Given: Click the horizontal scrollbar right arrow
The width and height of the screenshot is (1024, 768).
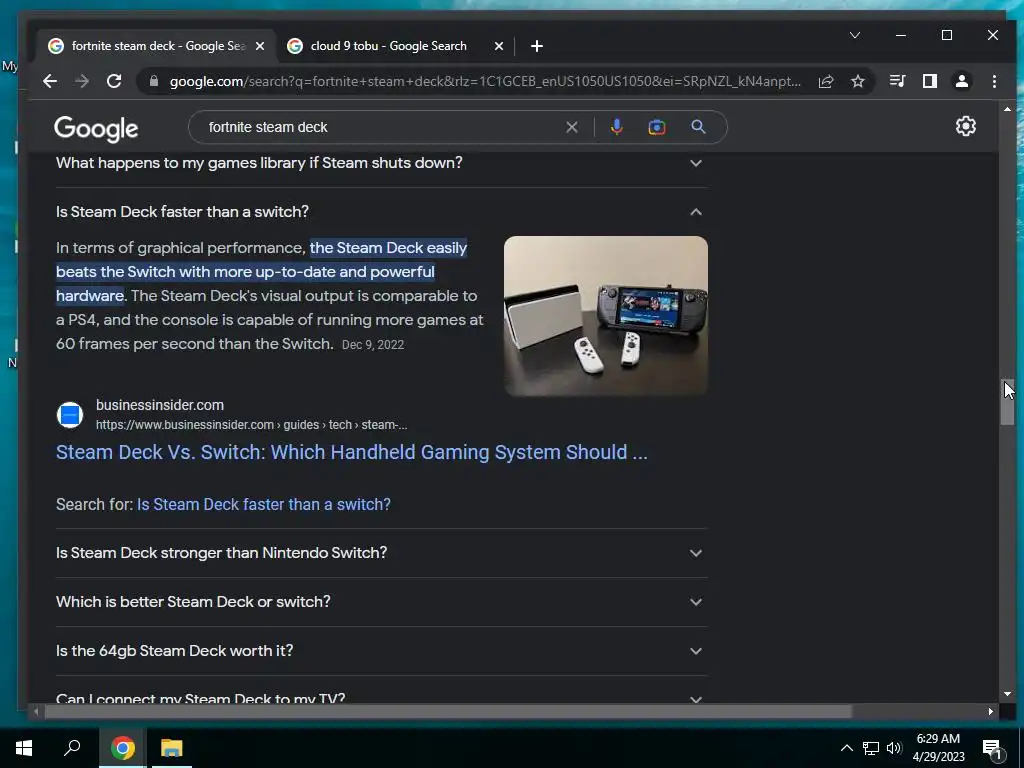Looking at the screenshot, I should point(991,711).
